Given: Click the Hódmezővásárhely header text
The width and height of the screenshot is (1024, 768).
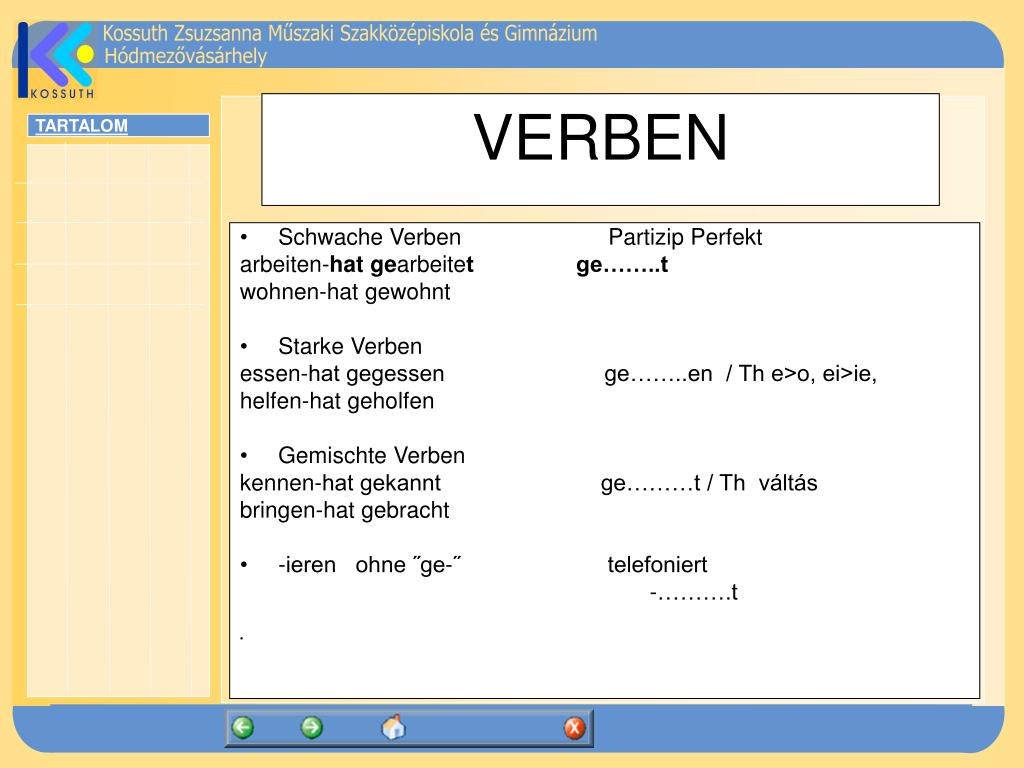Looking at the screenshot, I should tap(185, 56).
